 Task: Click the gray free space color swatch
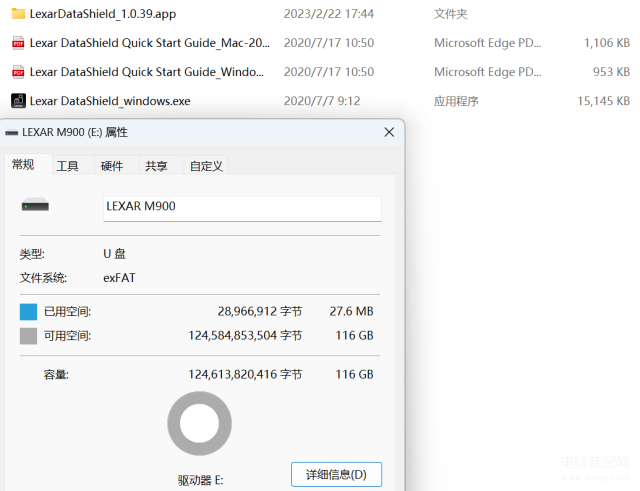coord(29,336)
